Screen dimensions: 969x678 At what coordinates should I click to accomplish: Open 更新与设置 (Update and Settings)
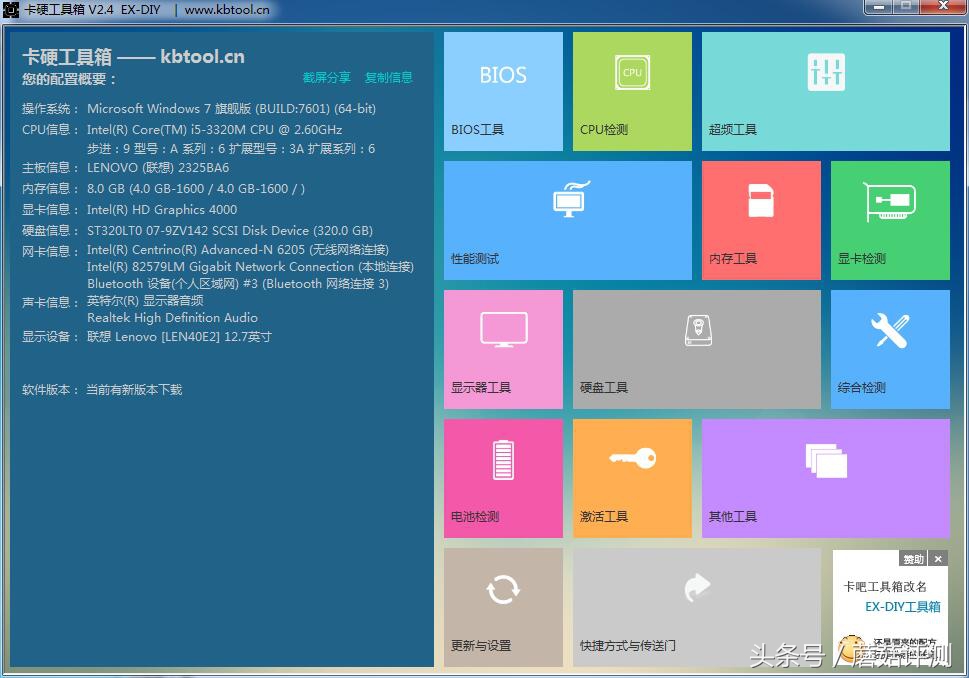coord(503,607)
